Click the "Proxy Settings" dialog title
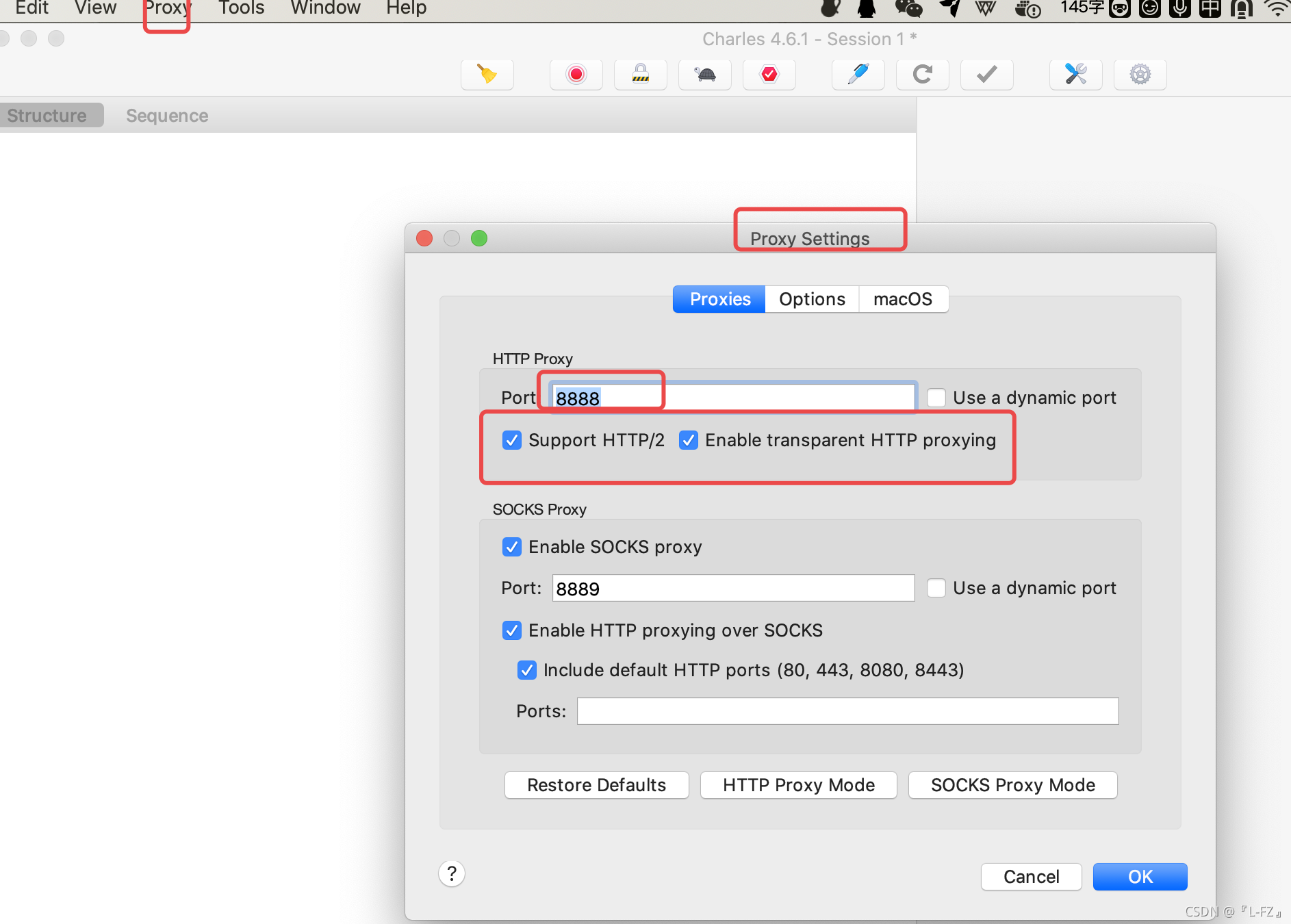This screenshot has width=1291, height=924. tap(810, 239)
